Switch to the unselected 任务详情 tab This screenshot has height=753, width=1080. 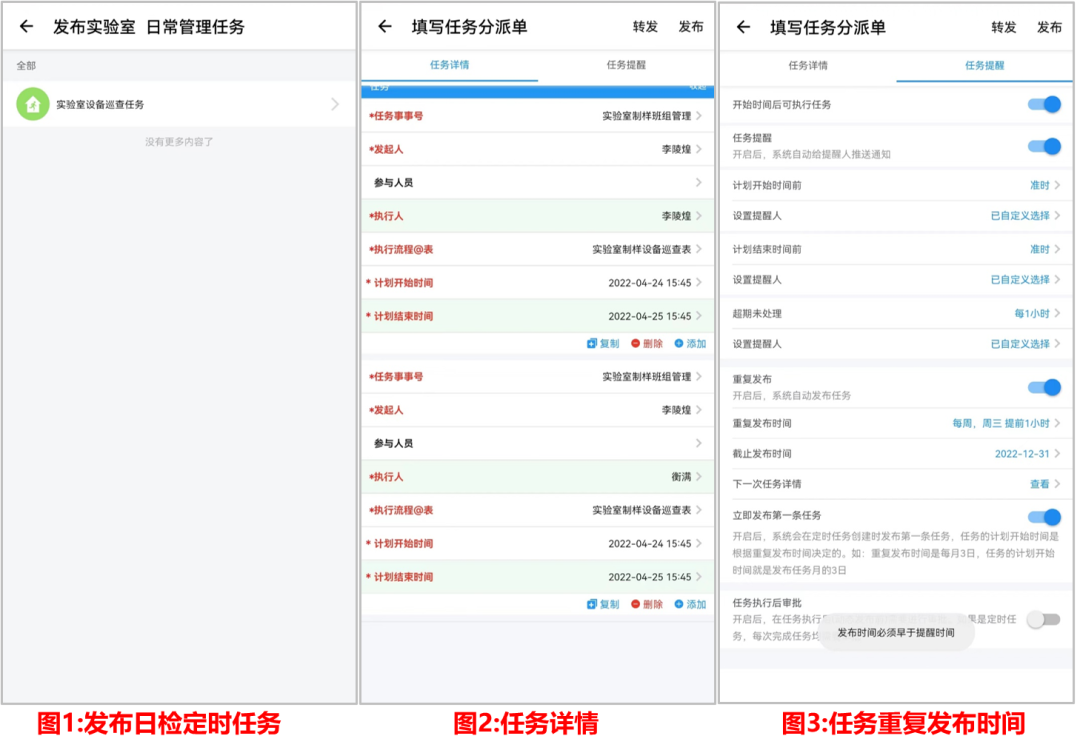tap(808, 65)
